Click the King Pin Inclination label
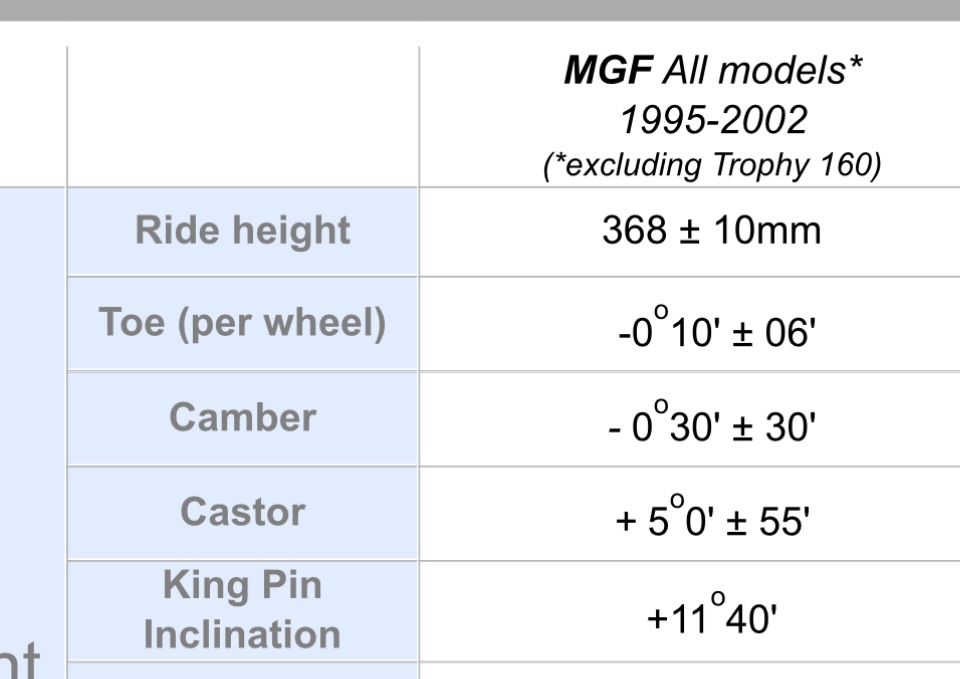The height and width of the screenshot is (679, 960). [242, 609]
